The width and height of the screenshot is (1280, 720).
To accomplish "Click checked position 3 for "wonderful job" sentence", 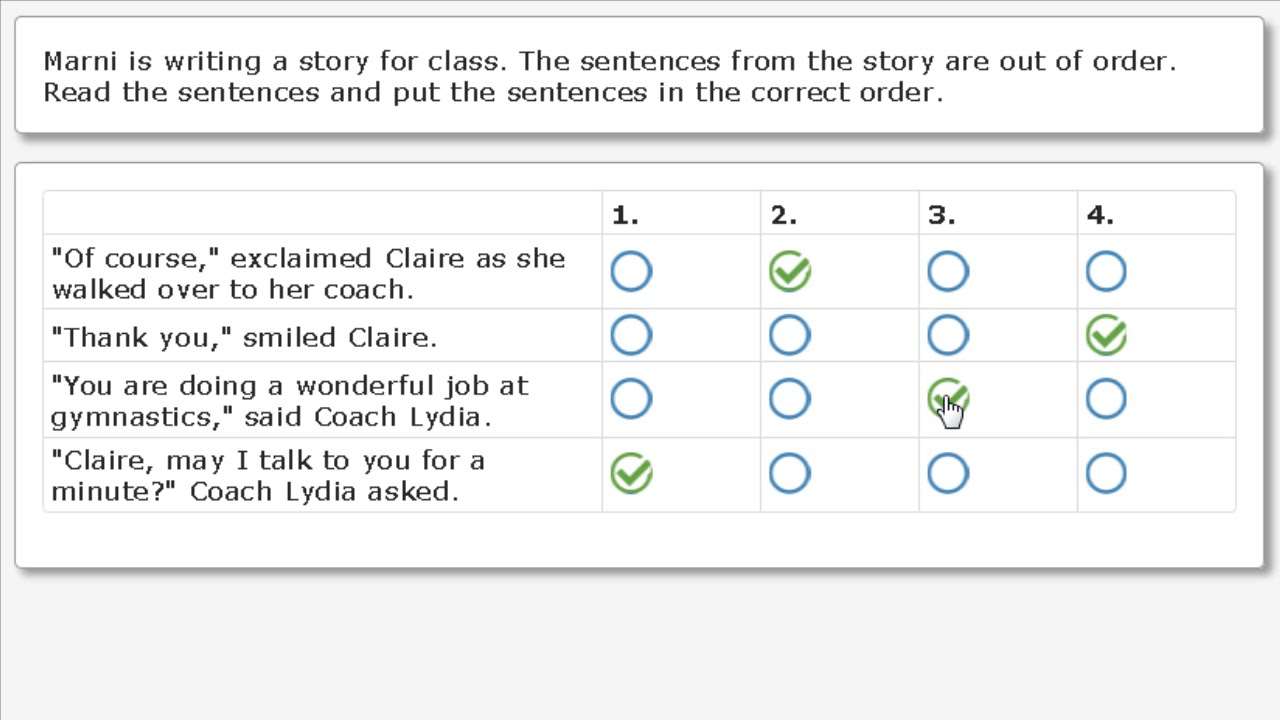I will pyautogui.click(x=948, y=399).
